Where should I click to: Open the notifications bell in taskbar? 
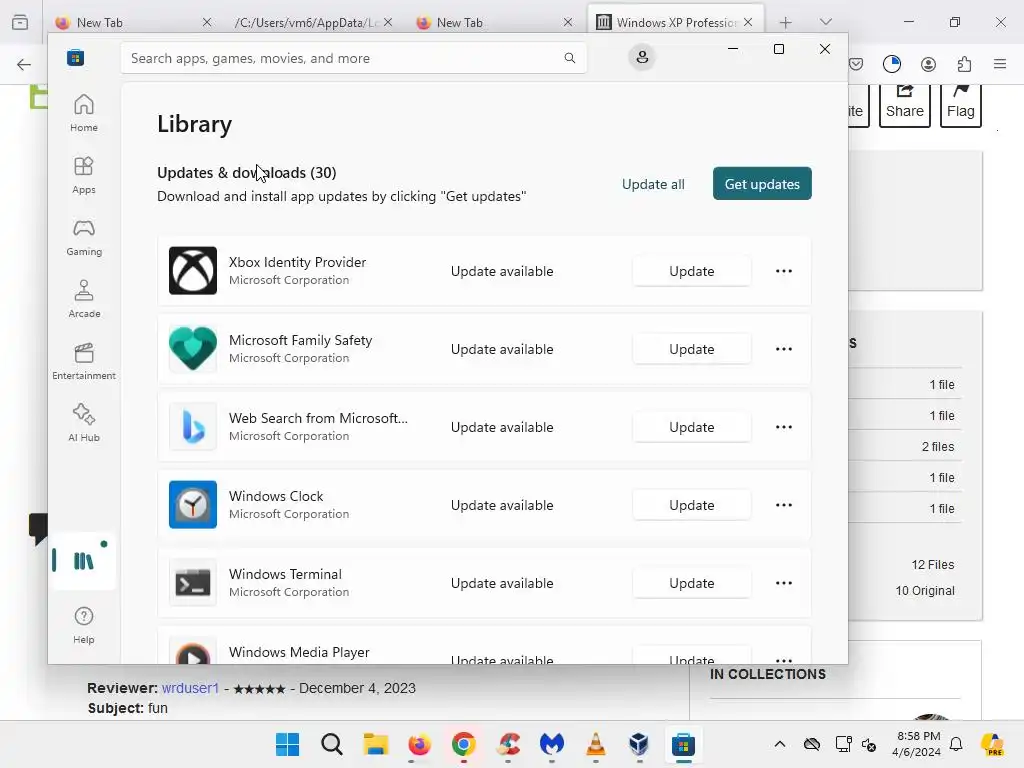(x=956, y=744)
